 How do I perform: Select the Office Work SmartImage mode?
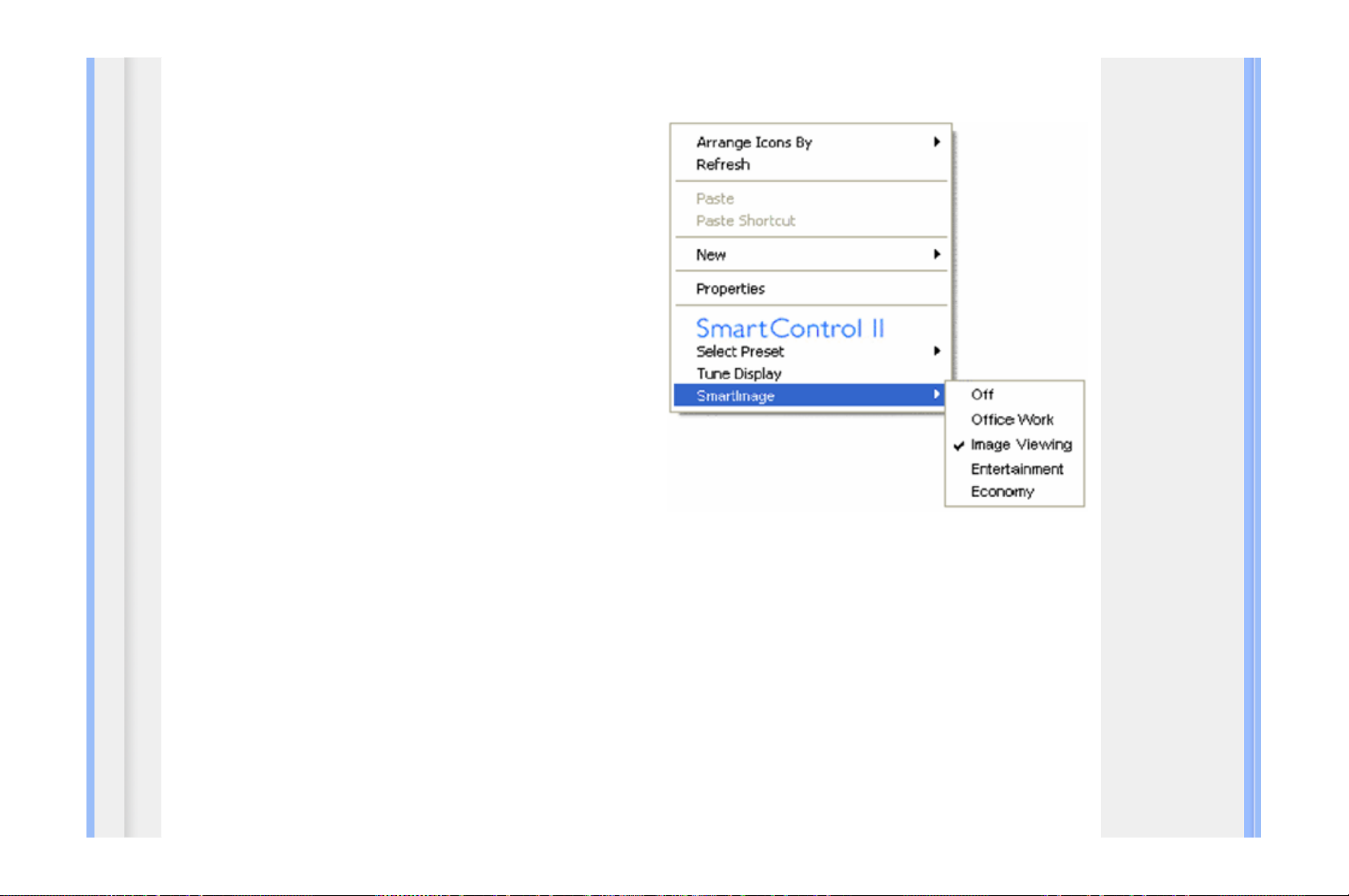1012,420
